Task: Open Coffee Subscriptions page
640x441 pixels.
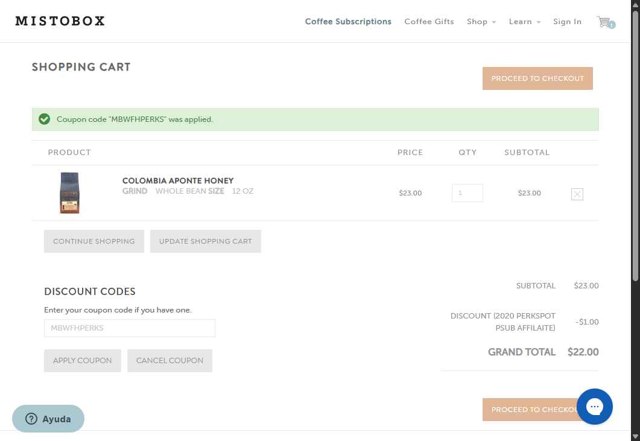Action: [348, 22]
